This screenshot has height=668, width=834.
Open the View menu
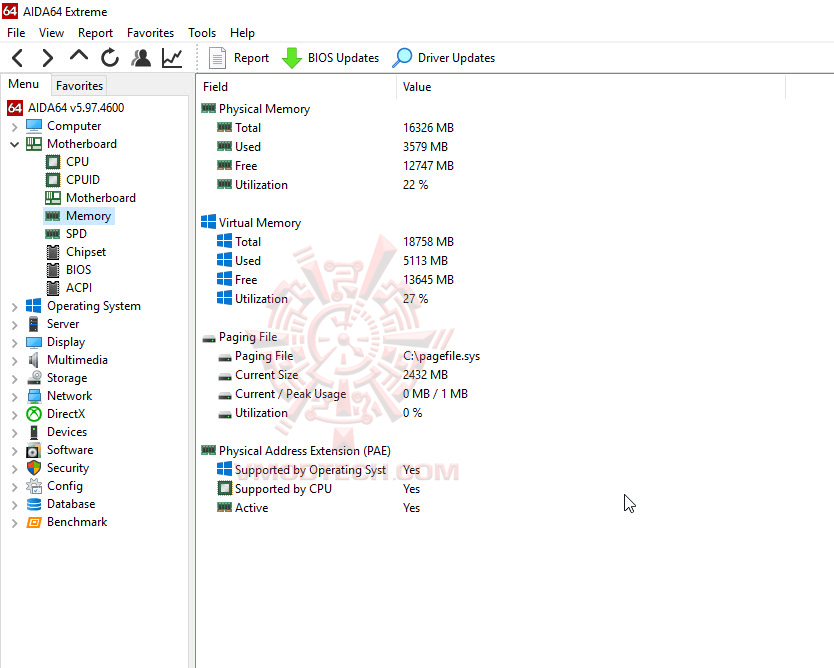pos(51,33)
